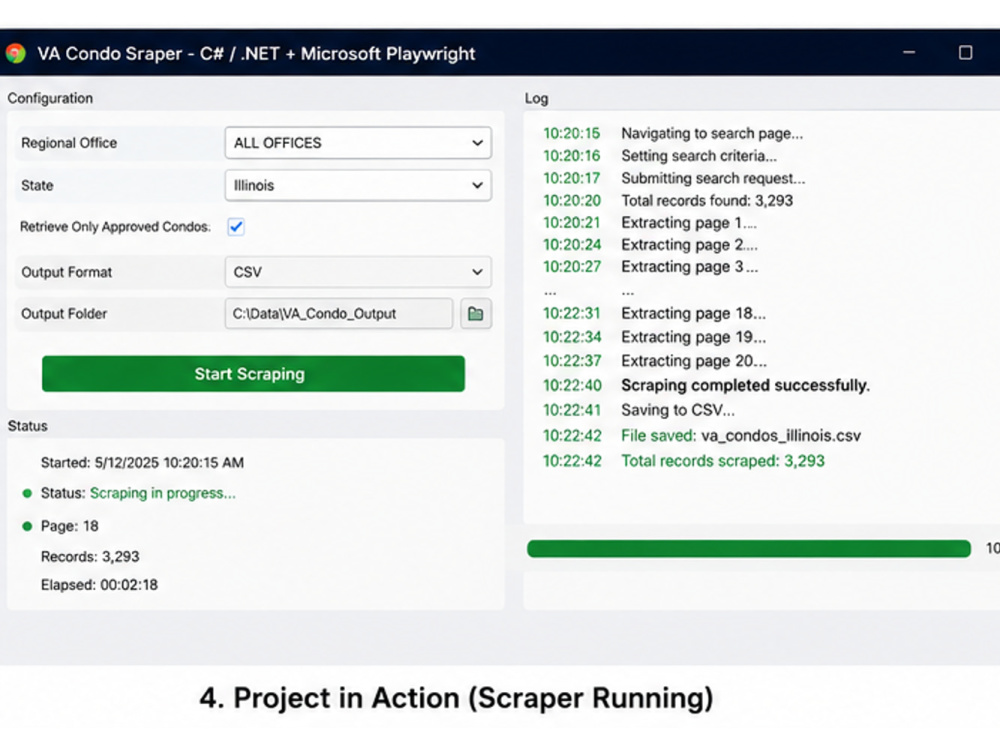
Task: Click the window title text in title bar
Action: (256, 54)
